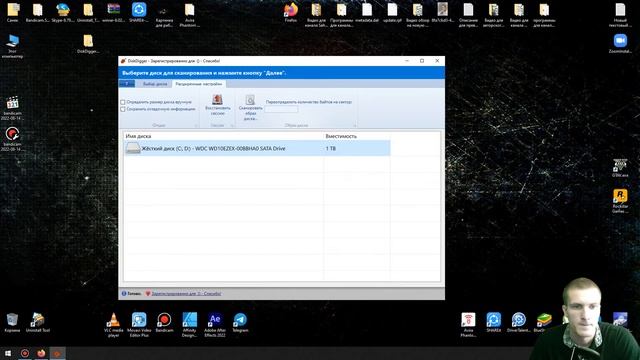Open the SHAREit shortcut at bottom right
This screenshot has height=360, width=640.
493,322
